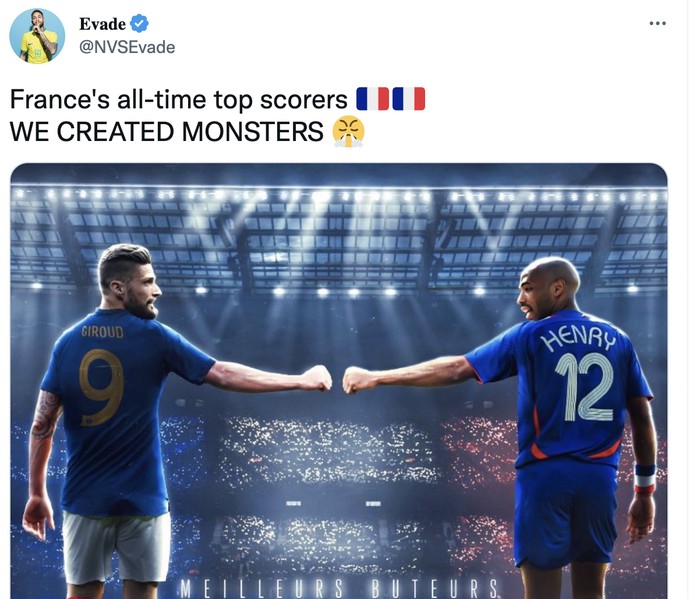This screenshot has width=700, height=599.
Task: Click the angry steaming face emoji
Action: [x=349, y=132]
